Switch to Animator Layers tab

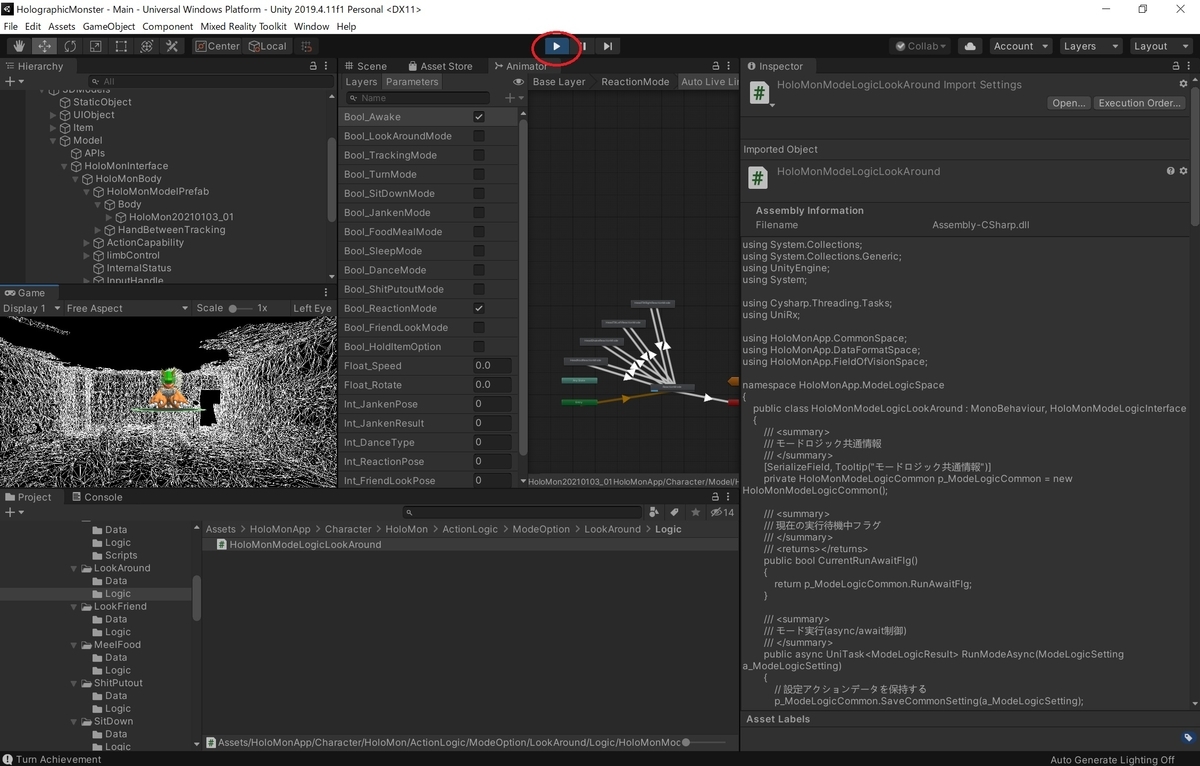pos(361,82)
